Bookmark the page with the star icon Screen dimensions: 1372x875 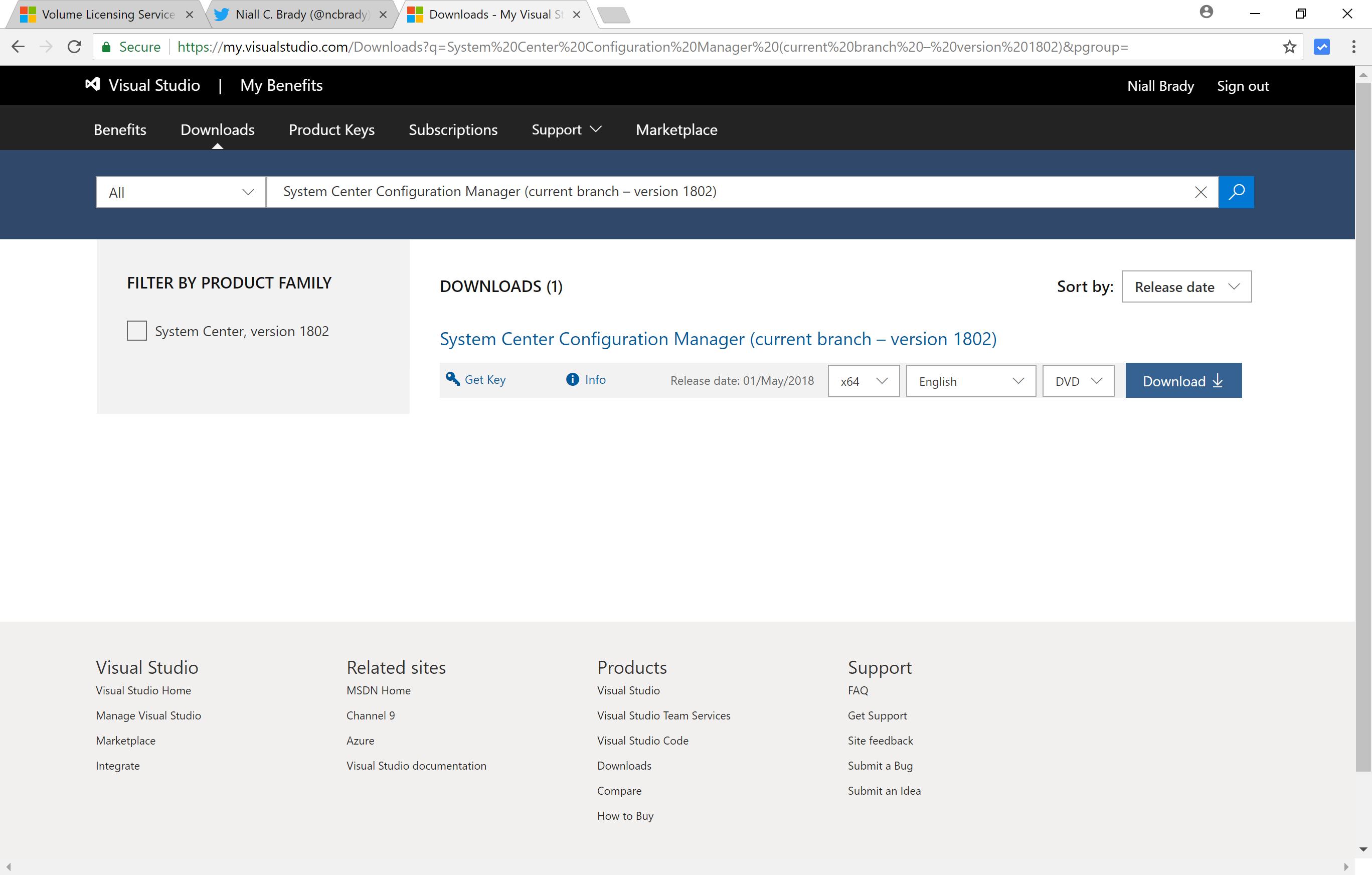(1289, 47)
